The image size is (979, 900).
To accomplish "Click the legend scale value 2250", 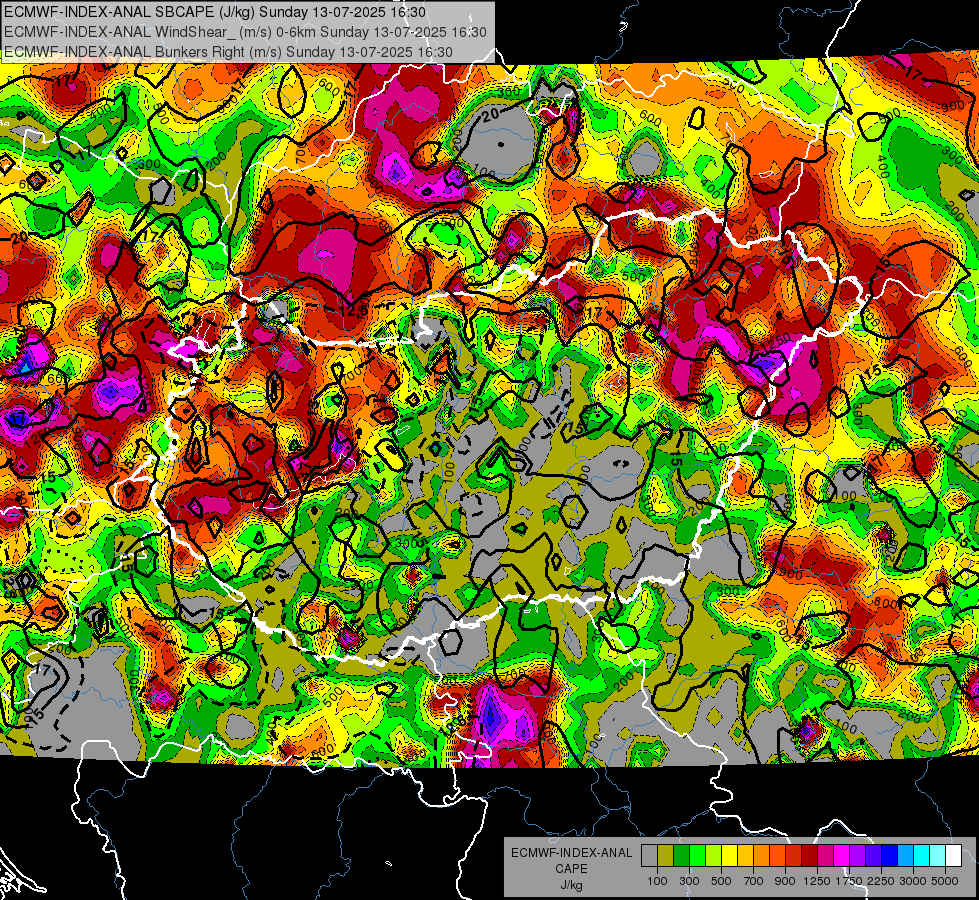I will pos(881,881).
